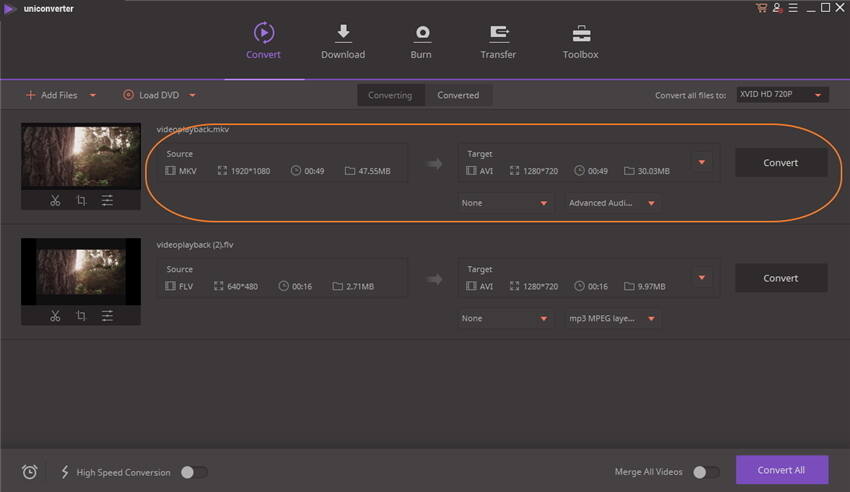850x492 pixels.
Task: Click the 30.03MB target size value
Action: pos(653,171)
